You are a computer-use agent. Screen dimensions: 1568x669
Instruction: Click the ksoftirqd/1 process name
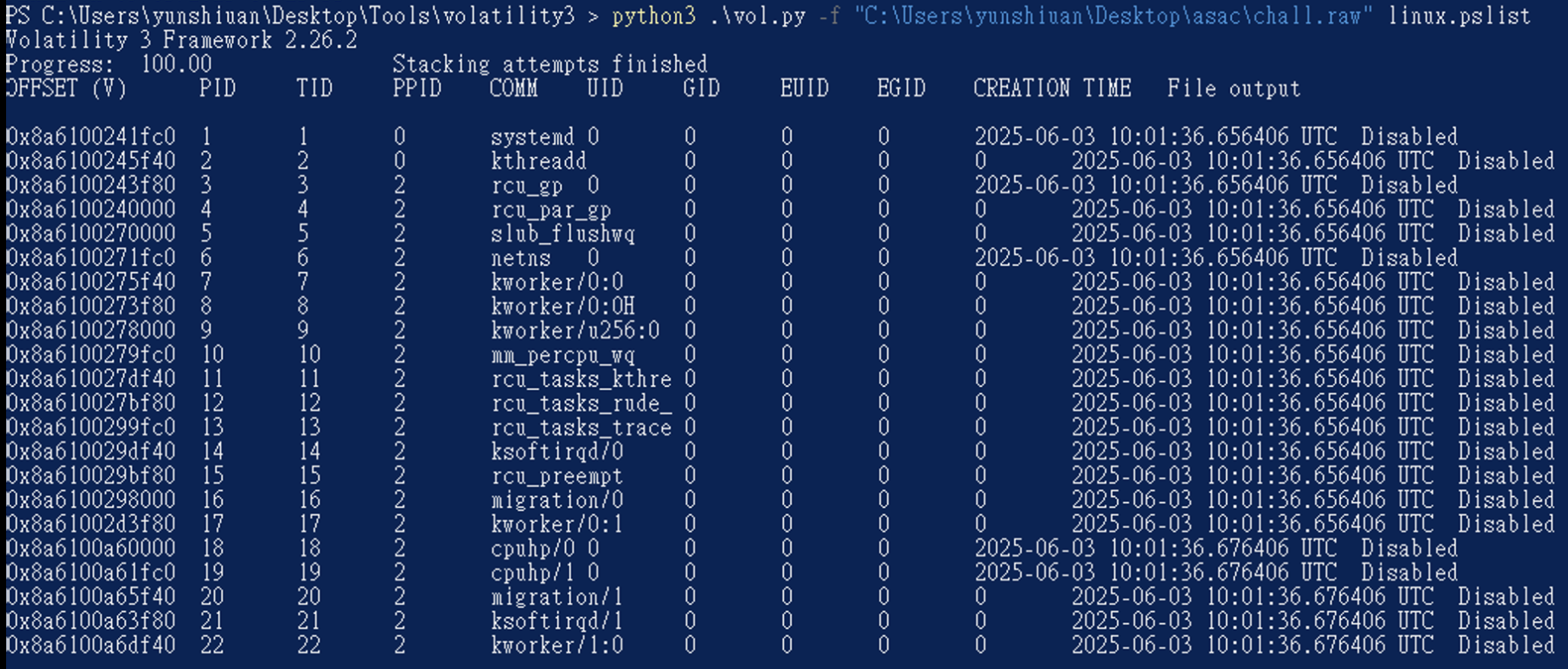coord(557,622)
